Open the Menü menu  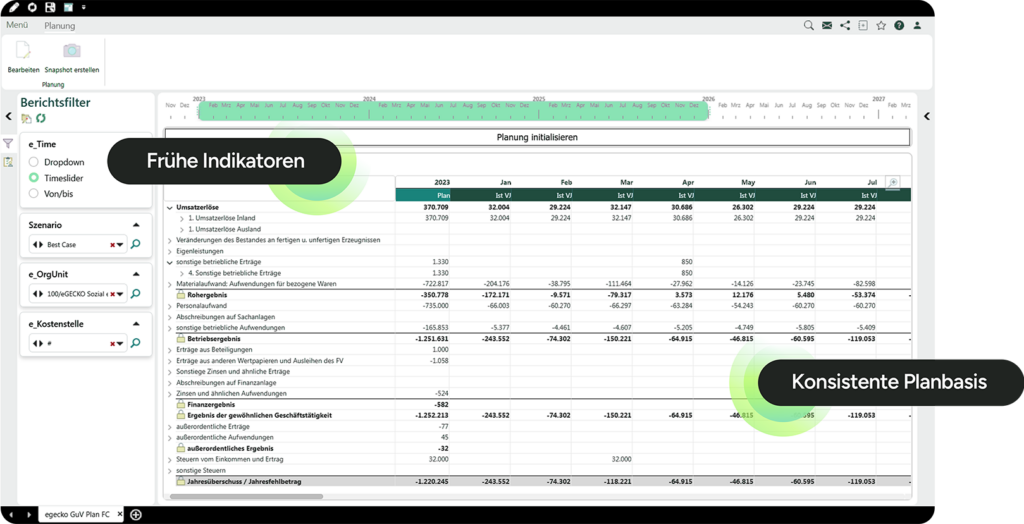pyautogui.click(x=17, y=25)
